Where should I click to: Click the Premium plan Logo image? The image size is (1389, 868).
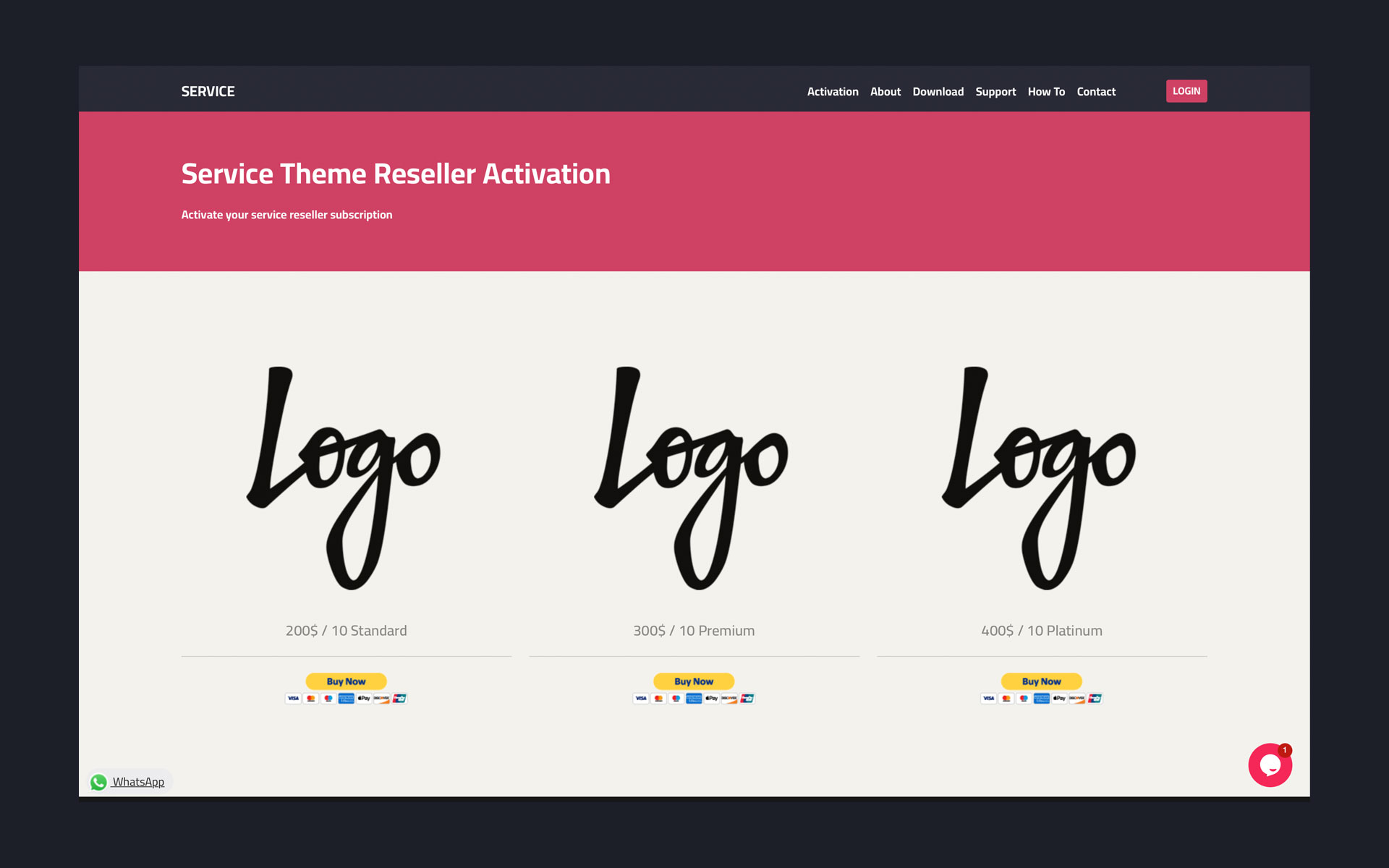point(693,477)
